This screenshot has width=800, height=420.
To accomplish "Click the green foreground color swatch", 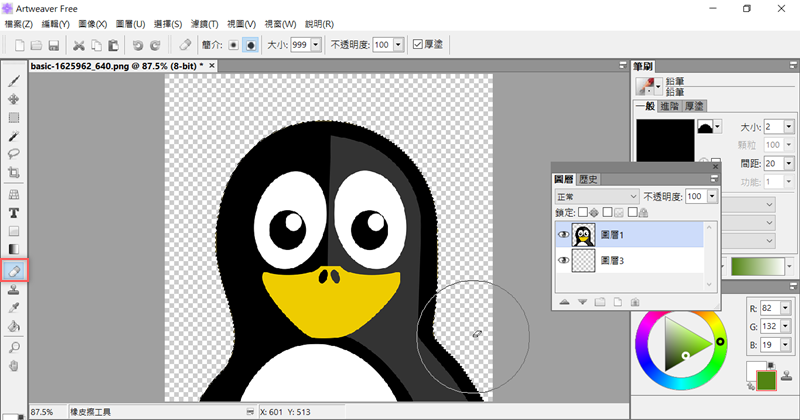I will pos(768,381).
